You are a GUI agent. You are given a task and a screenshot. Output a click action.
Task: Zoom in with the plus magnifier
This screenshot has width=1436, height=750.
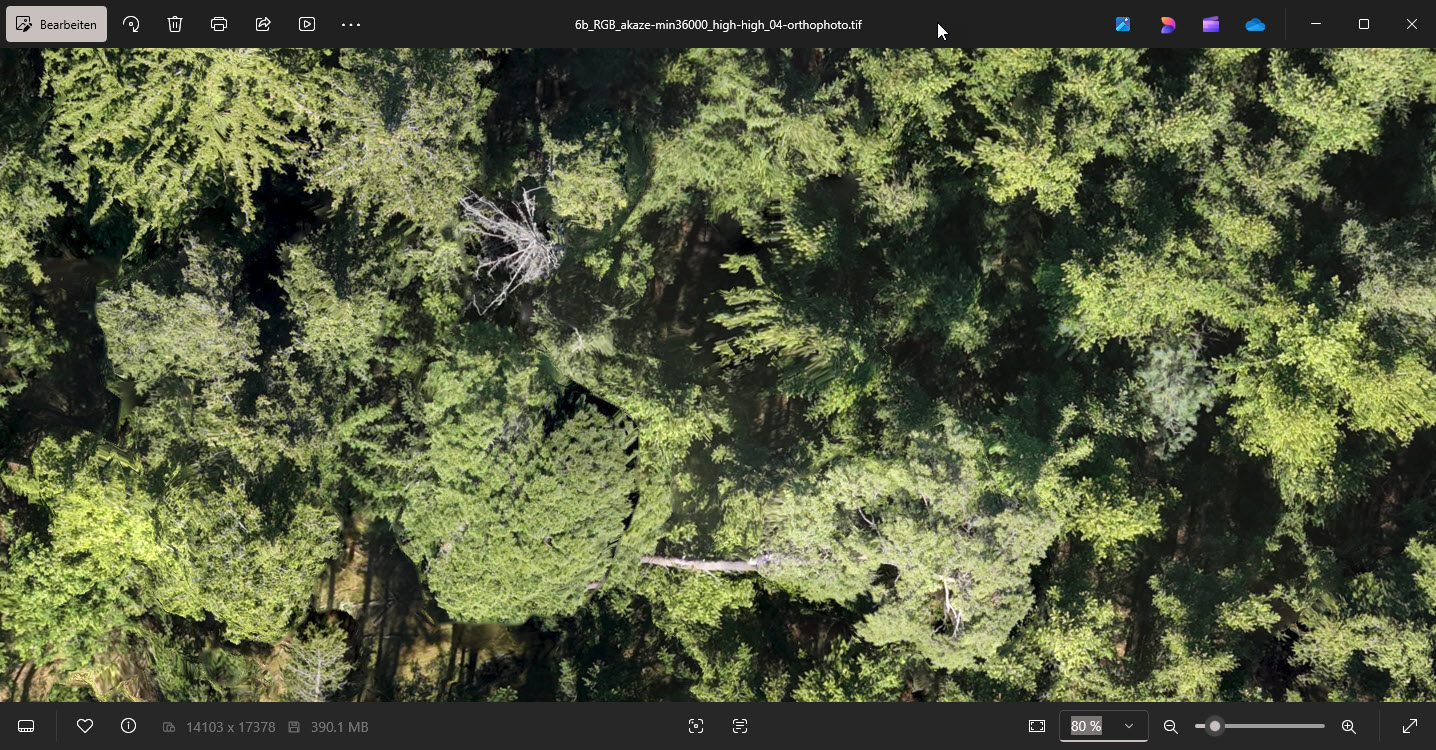pos(1347,726)
